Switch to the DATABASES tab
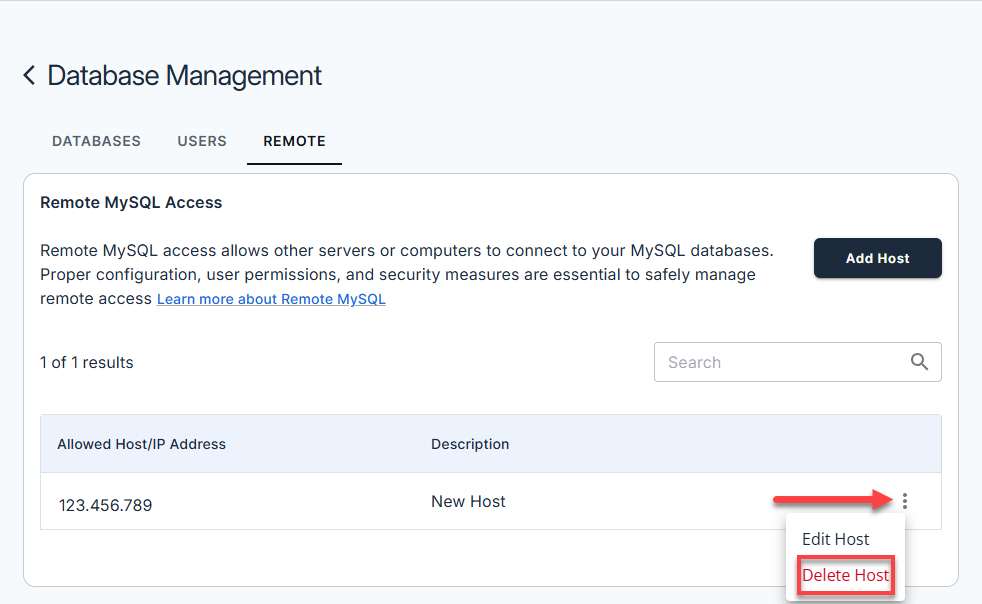 [96, 141]
